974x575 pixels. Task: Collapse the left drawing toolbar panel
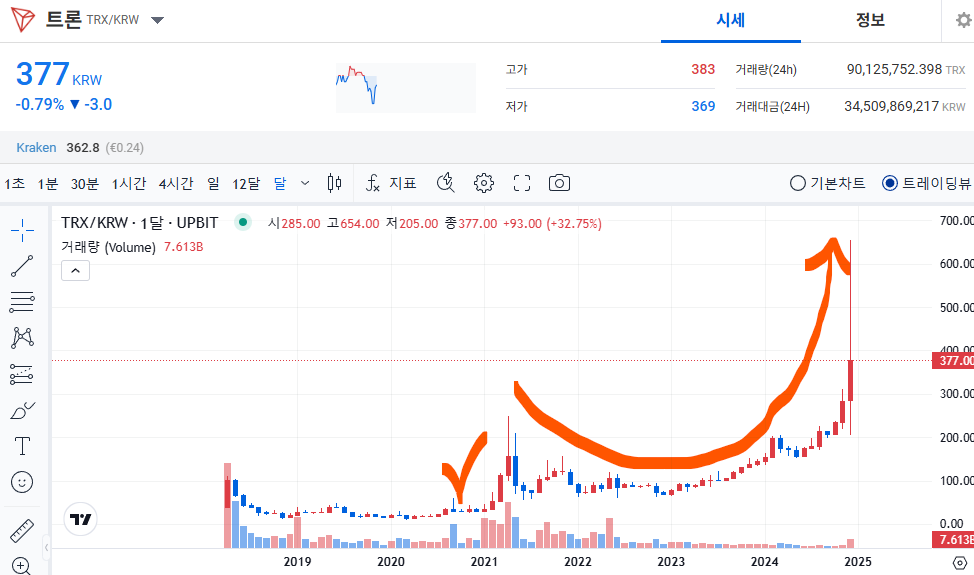click(x=46, y=547)
